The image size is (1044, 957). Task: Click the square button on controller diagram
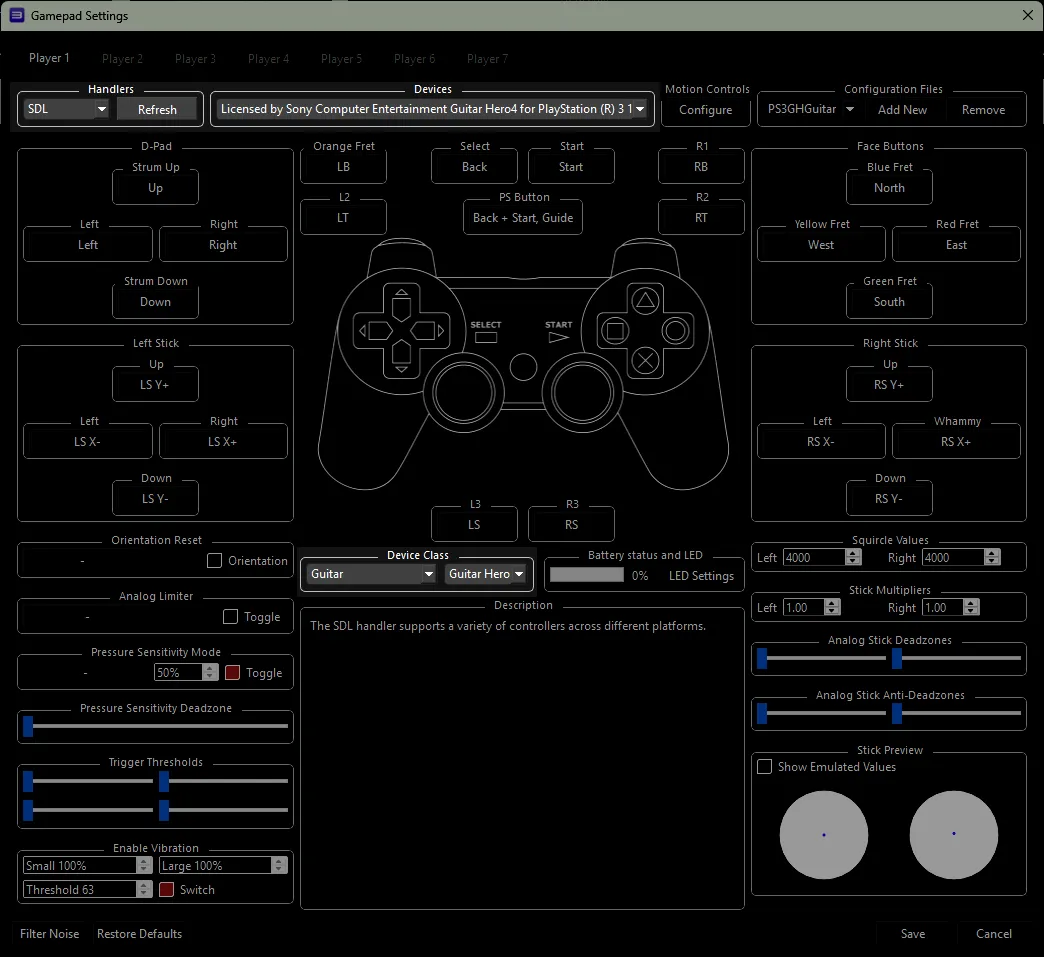(615, 331)
